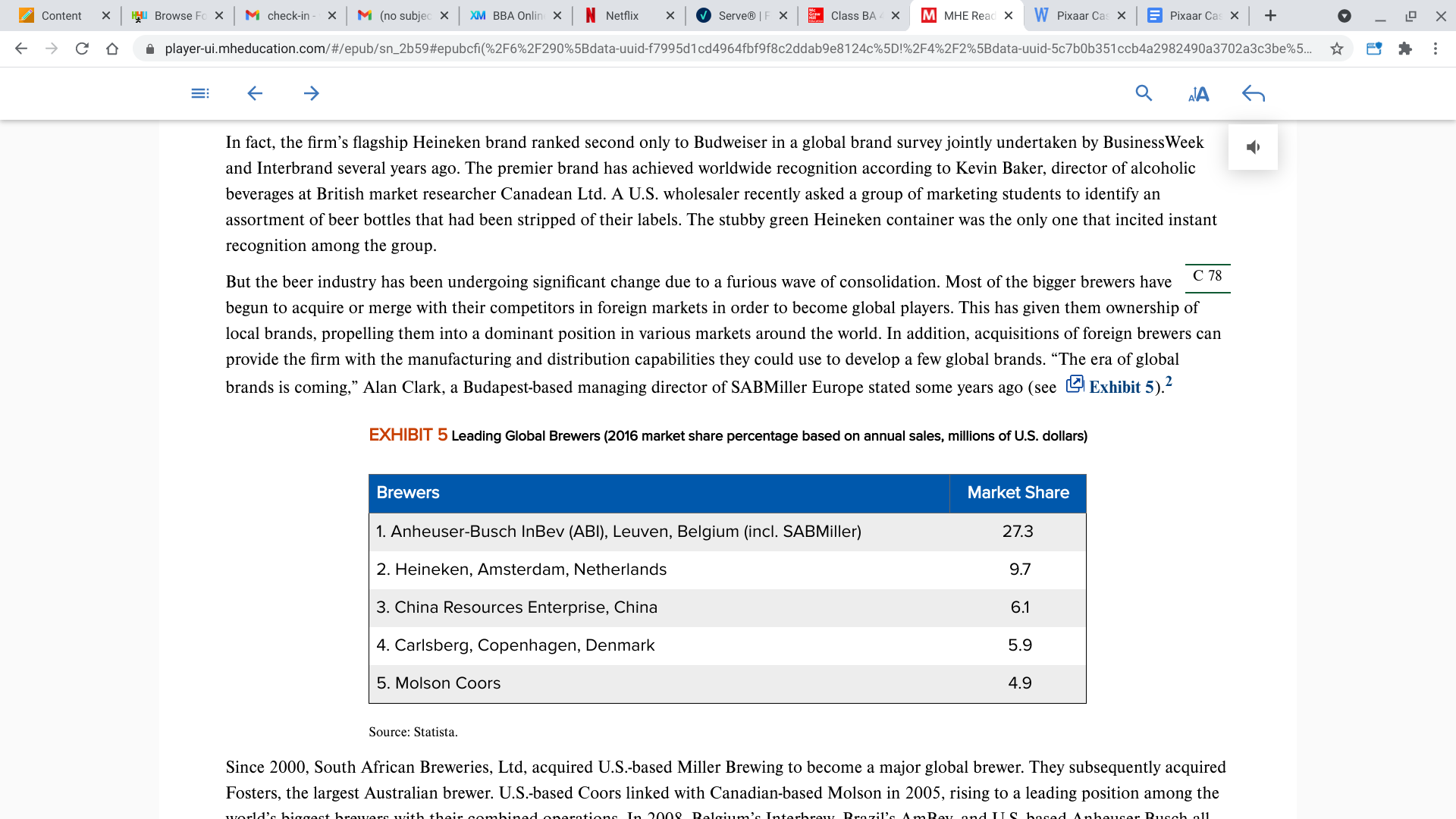This screenshot has width=1456, height=819.
Task: Open the Chrome profile dropdown circle
Action: [x=1345, y=15]
